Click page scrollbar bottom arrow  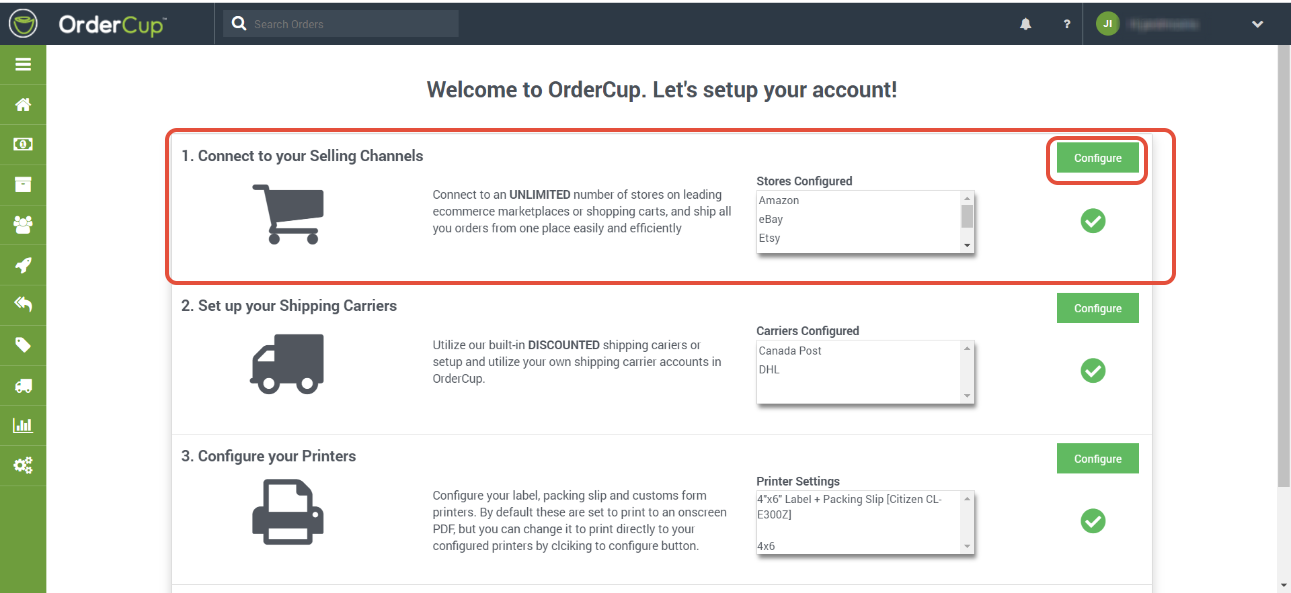[1283, 584]
